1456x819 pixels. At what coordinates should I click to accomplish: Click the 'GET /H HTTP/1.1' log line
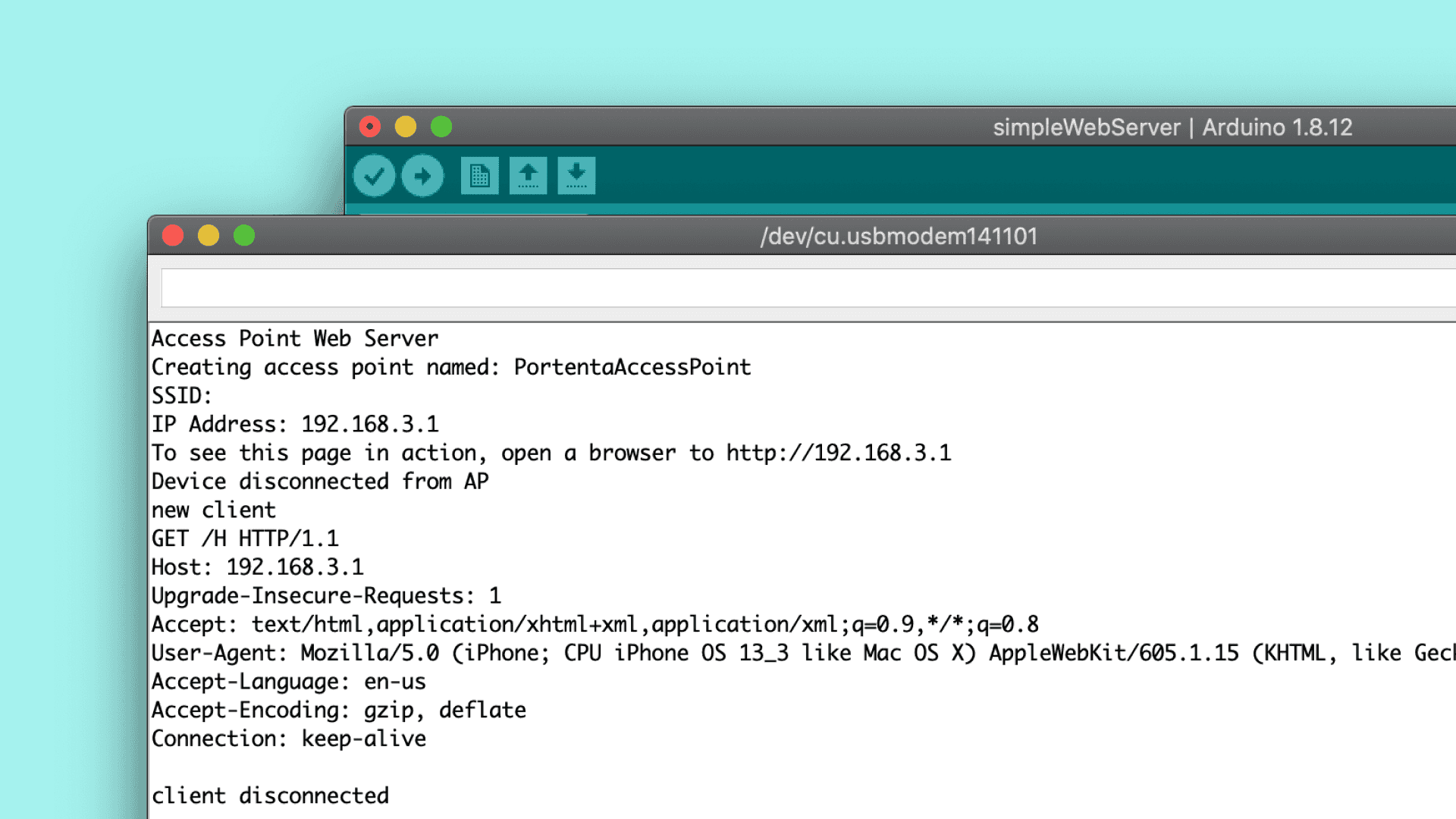coord(245,538)
